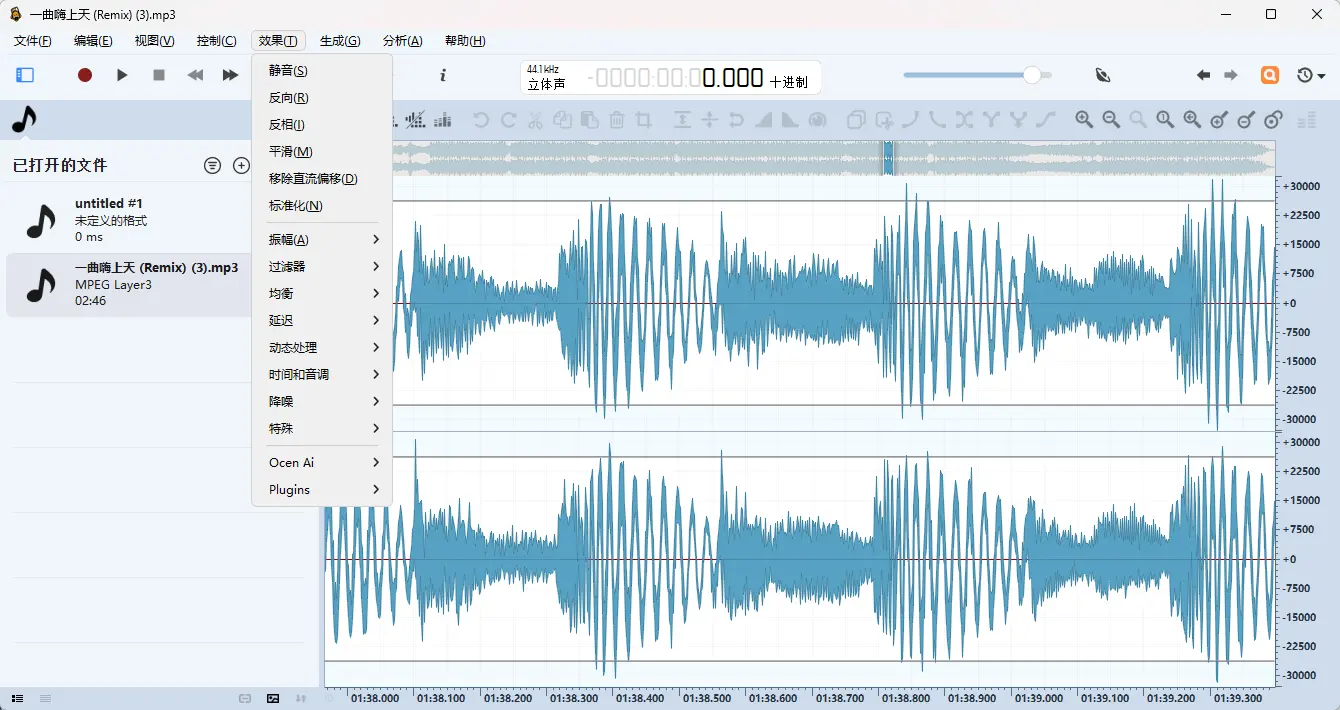Screen dimensions: 1340x710
Task: Toggle the image view icon in status bar
Action: click(x=273, y=698)
